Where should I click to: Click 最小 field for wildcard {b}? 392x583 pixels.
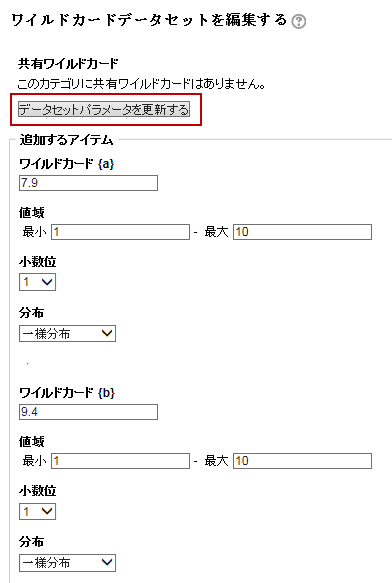coord(121,461)
